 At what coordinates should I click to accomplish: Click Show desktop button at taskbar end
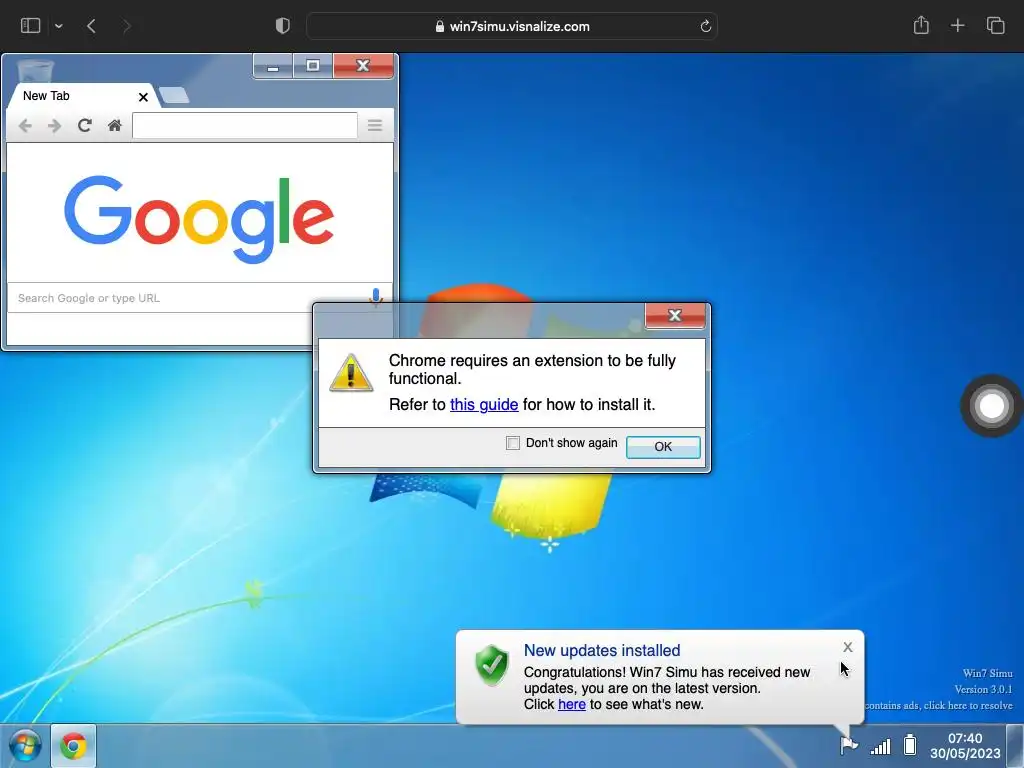[x=1015, y=746]
